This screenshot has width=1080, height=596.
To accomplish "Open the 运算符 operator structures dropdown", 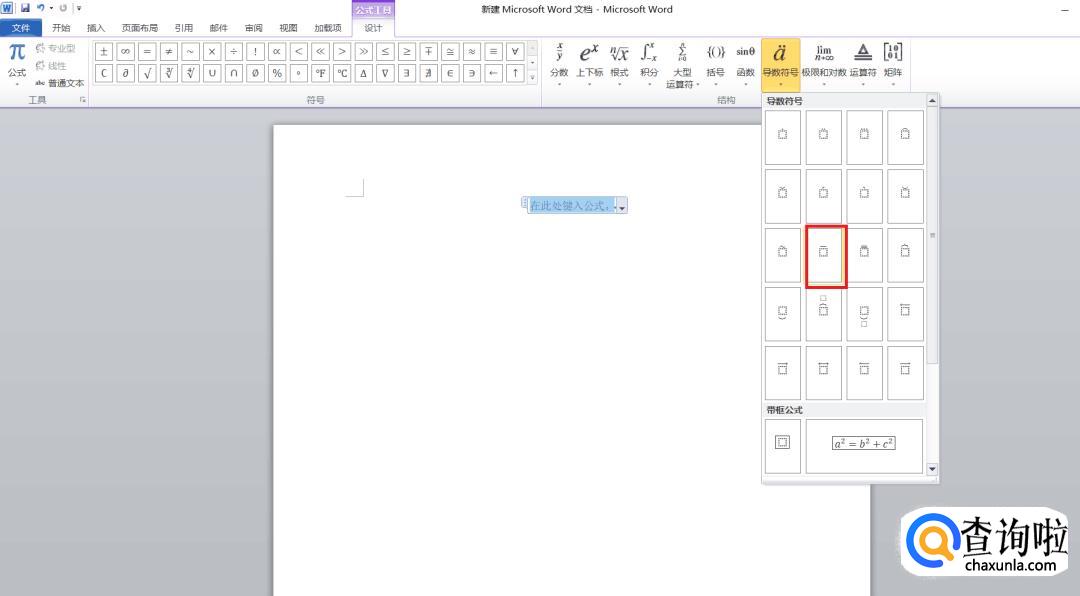I will pyautogui.click(x=862, y=64).
